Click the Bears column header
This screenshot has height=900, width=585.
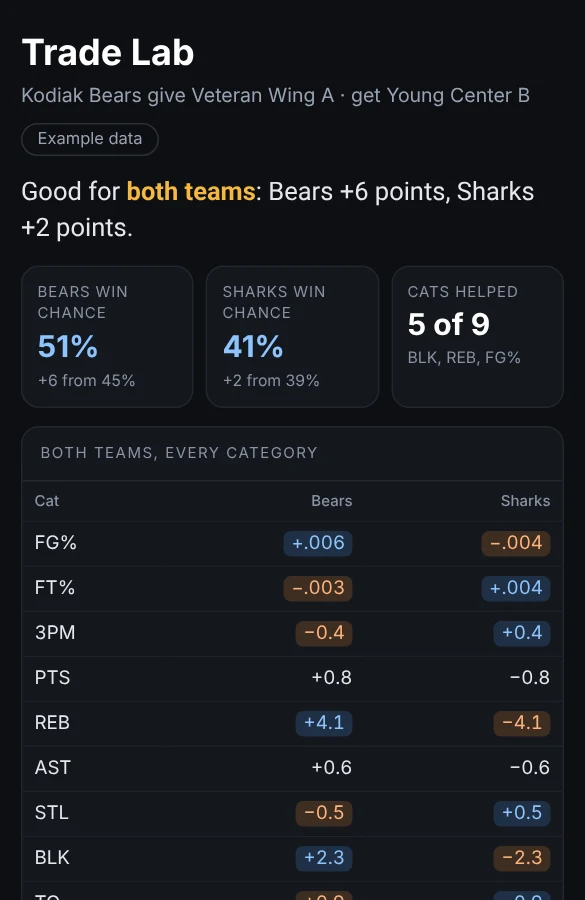click(x=331, y=501)
